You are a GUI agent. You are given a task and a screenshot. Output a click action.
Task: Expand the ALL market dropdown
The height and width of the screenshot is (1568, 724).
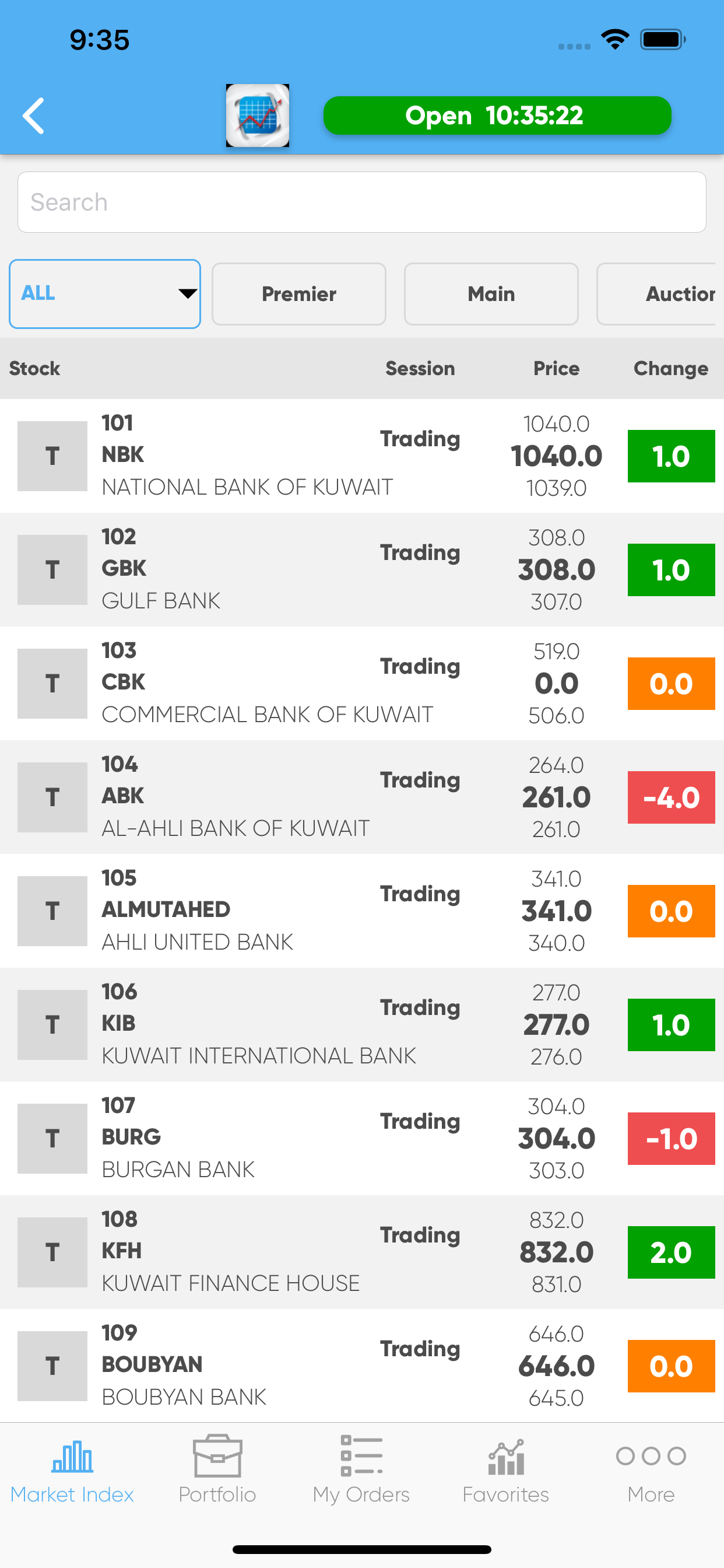tap(105, 294)
